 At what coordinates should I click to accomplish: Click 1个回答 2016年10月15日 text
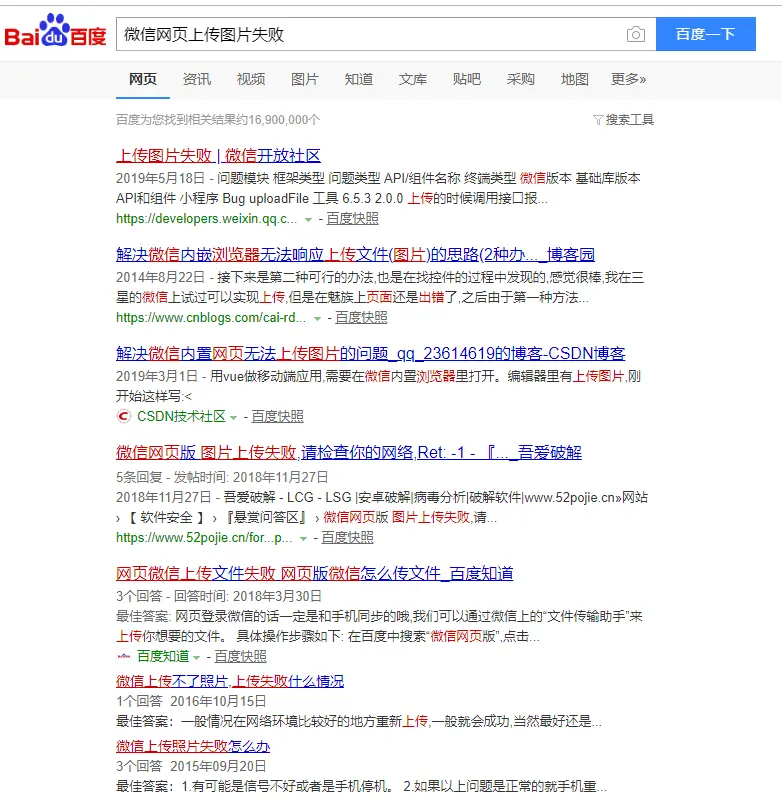pyautogui.click(x=191, y=701)
